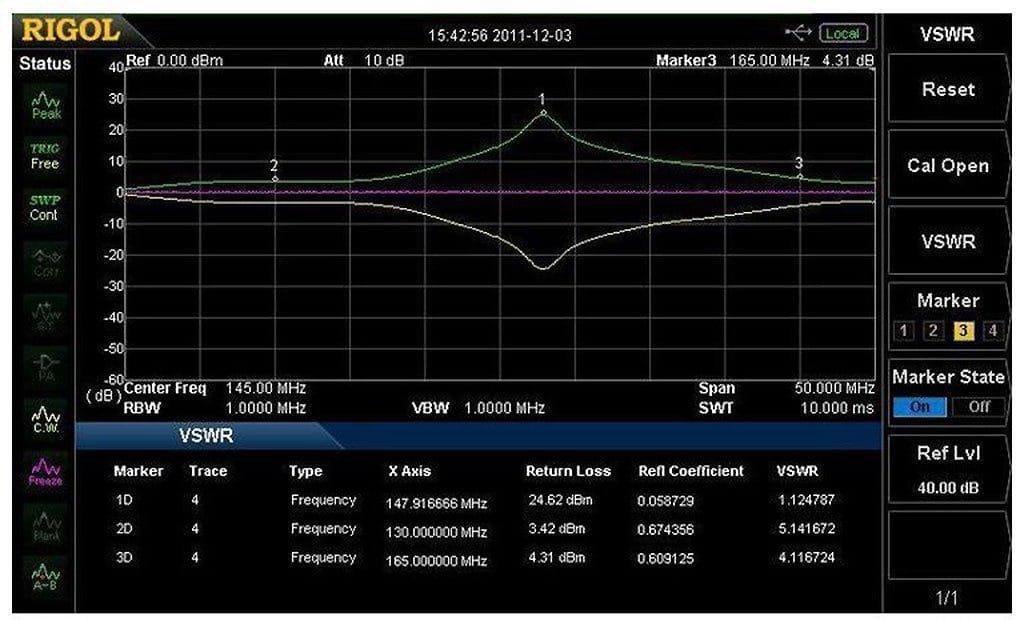Click the TRIG Free status icon
Viewport: 1024px width, 620px height.
tap(45, 156)
